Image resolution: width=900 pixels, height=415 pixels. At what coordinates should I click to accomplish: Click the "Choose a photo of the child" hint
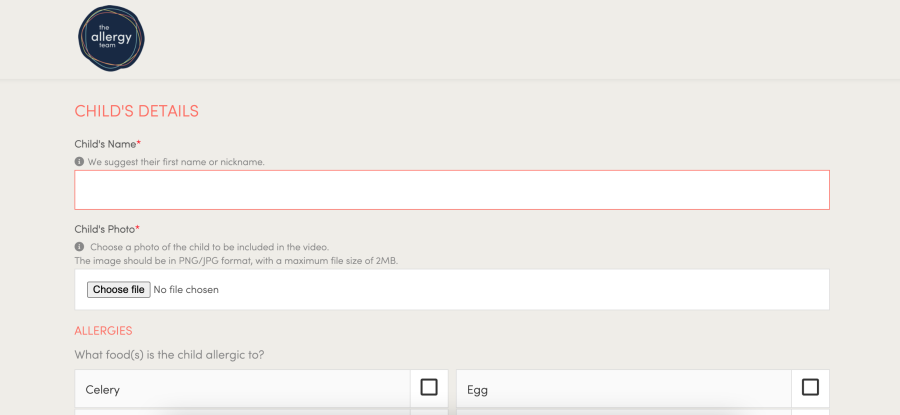(x=209, y=247)
